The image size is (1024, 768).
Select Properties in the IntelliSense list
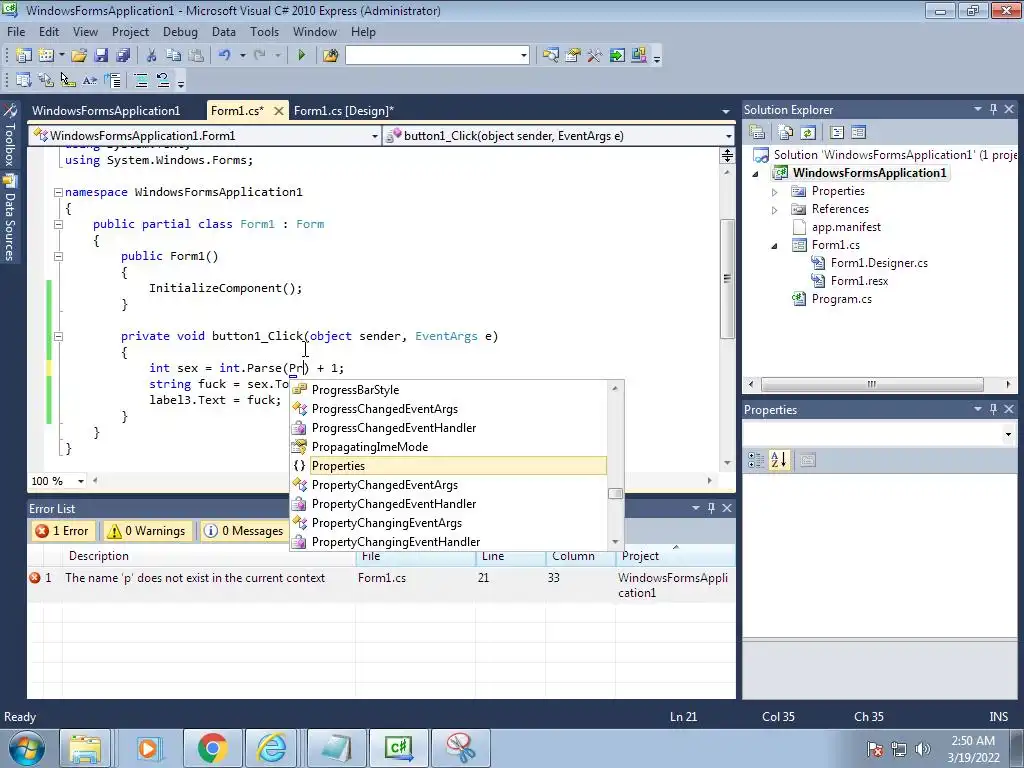449,466
